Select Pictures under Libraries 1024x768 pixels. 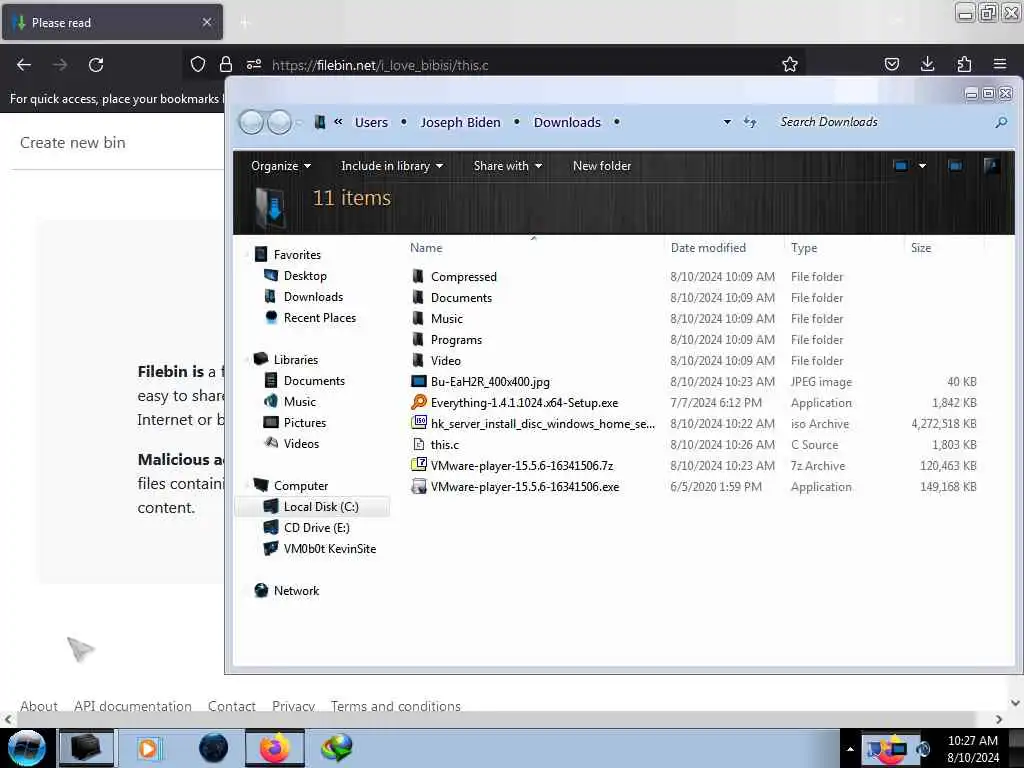pyautogui.click(x=304, y=423)
